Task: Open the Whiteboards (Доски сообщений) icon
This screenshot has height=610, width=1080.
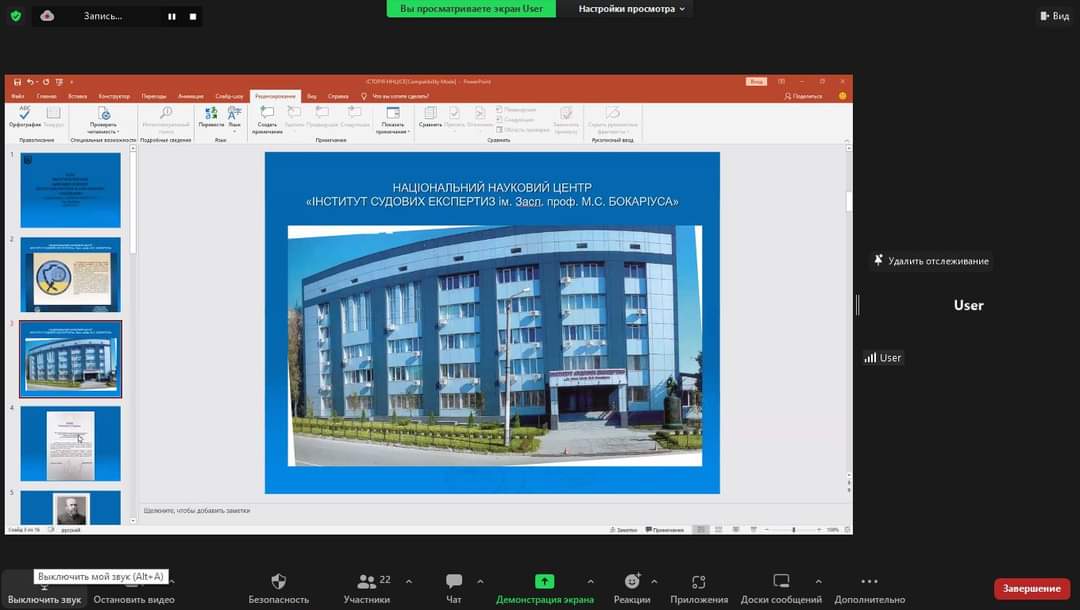Action: pos(781,582)
